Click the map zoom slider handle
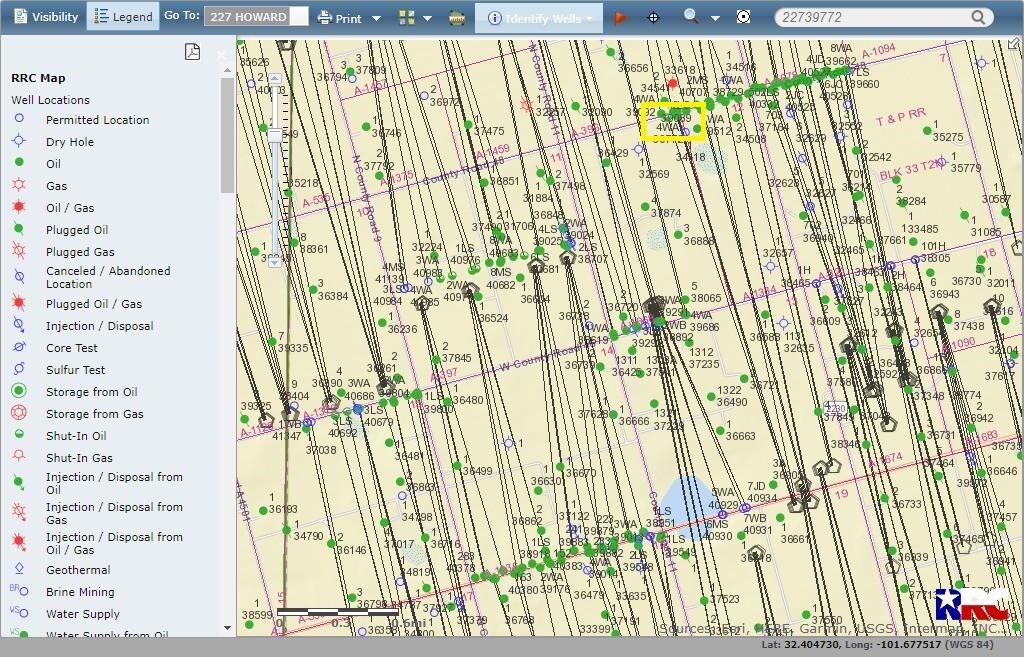The height and width of the screenshot is (657, 1024). pyautogui.click(x=275, y=135)
